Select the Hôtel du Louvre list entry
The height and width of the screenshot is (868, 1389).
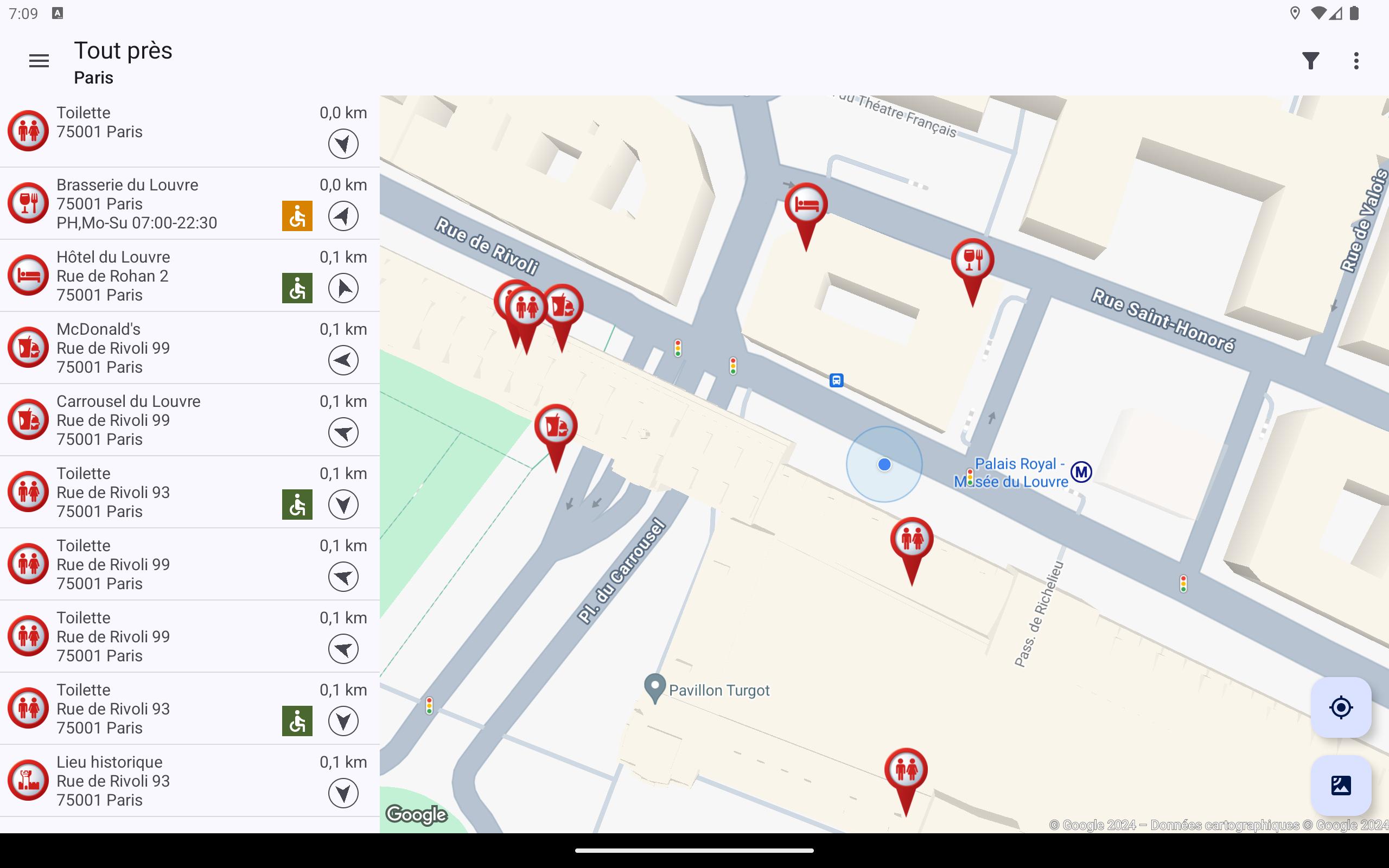tap(189, 276)
